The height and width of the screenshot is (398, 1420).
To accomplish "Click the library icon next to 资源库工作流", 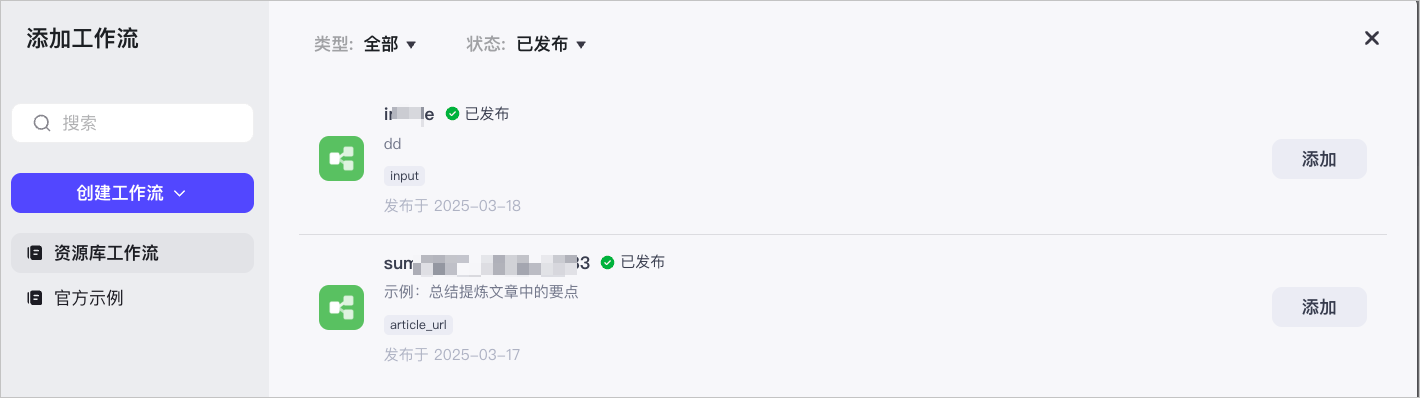I will click(35, 253).
